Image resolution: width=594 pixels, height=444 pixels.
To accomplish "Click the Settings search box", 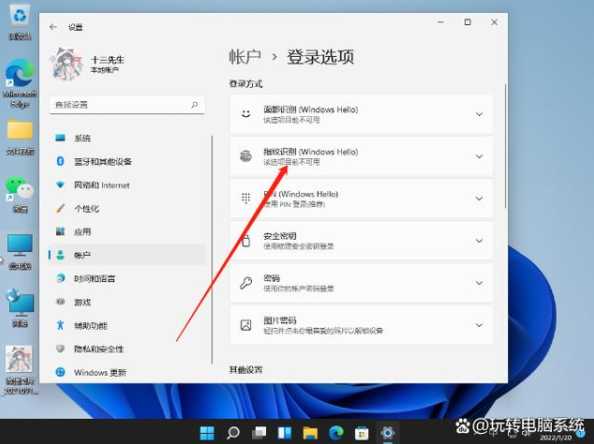I will point(127,105).
